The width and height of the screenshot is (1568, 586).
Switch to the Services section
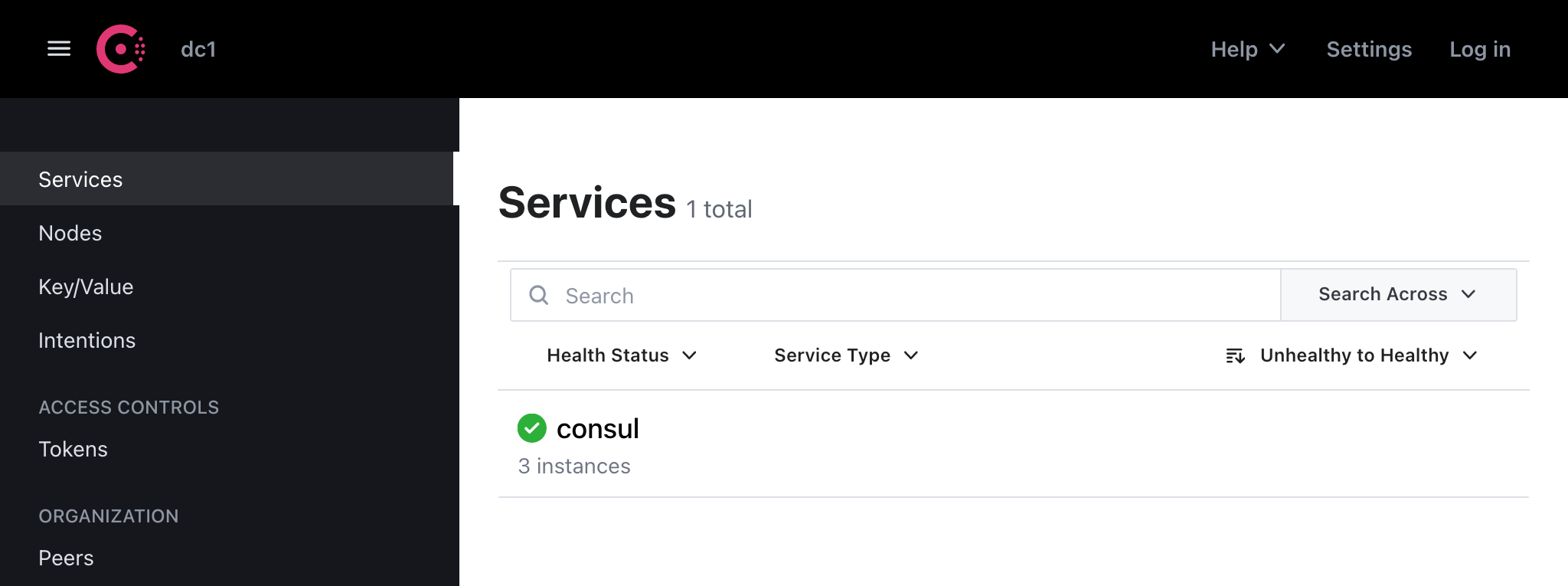tap(80, 178)
